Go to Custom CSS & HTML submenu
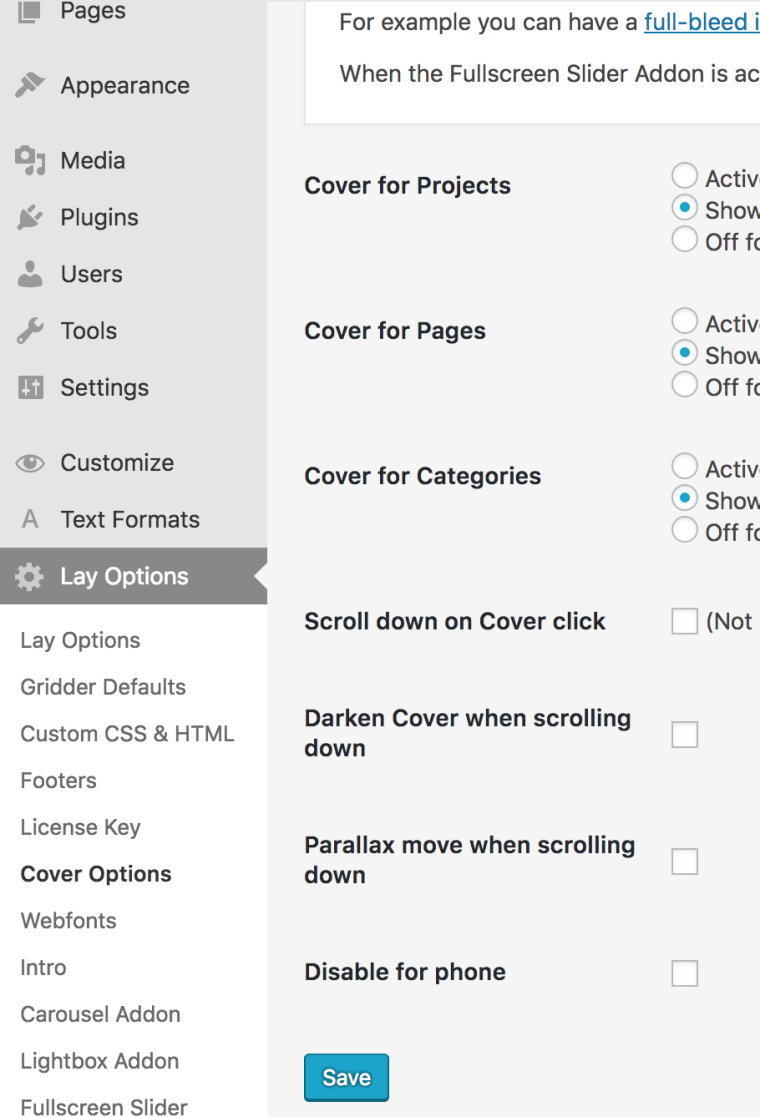Image resolution: width=760 pixels, height=1117 pixels. [x=127, y=734]
